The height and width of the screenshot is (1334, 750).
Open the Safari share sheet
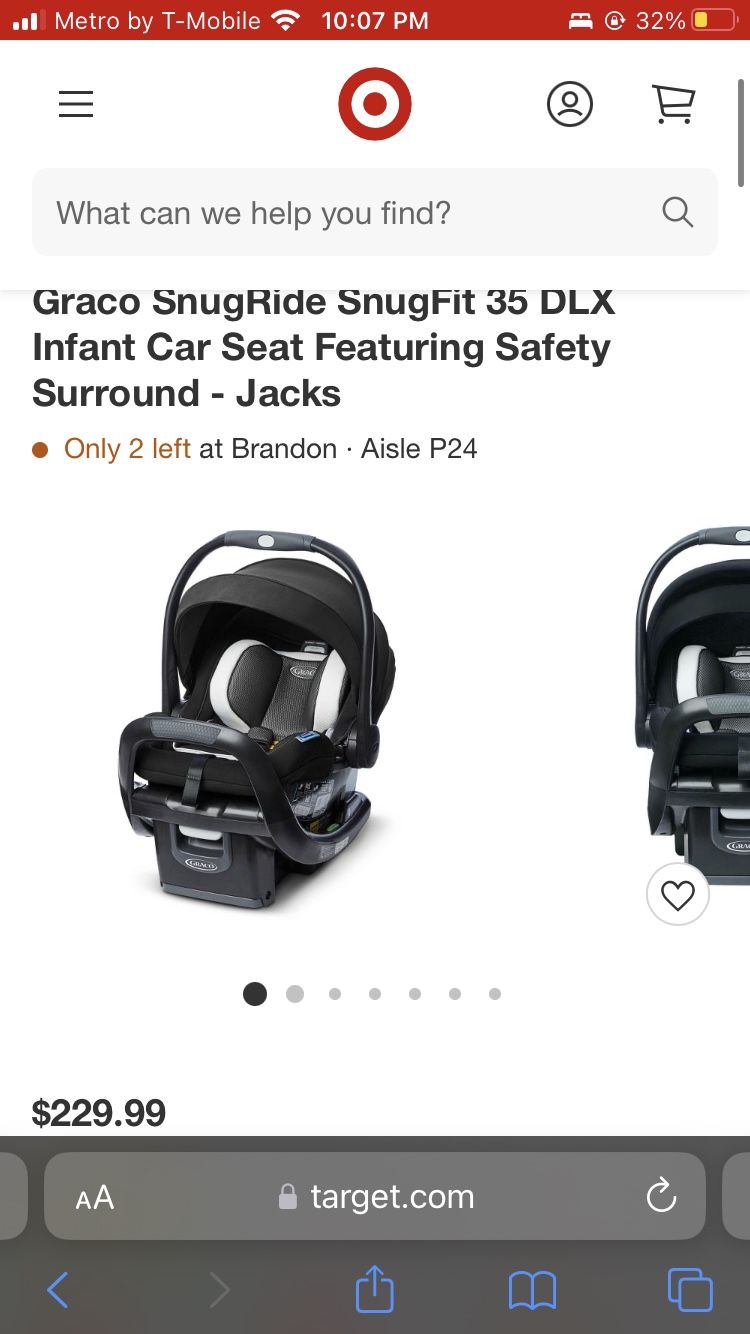tap(375, 1289)
